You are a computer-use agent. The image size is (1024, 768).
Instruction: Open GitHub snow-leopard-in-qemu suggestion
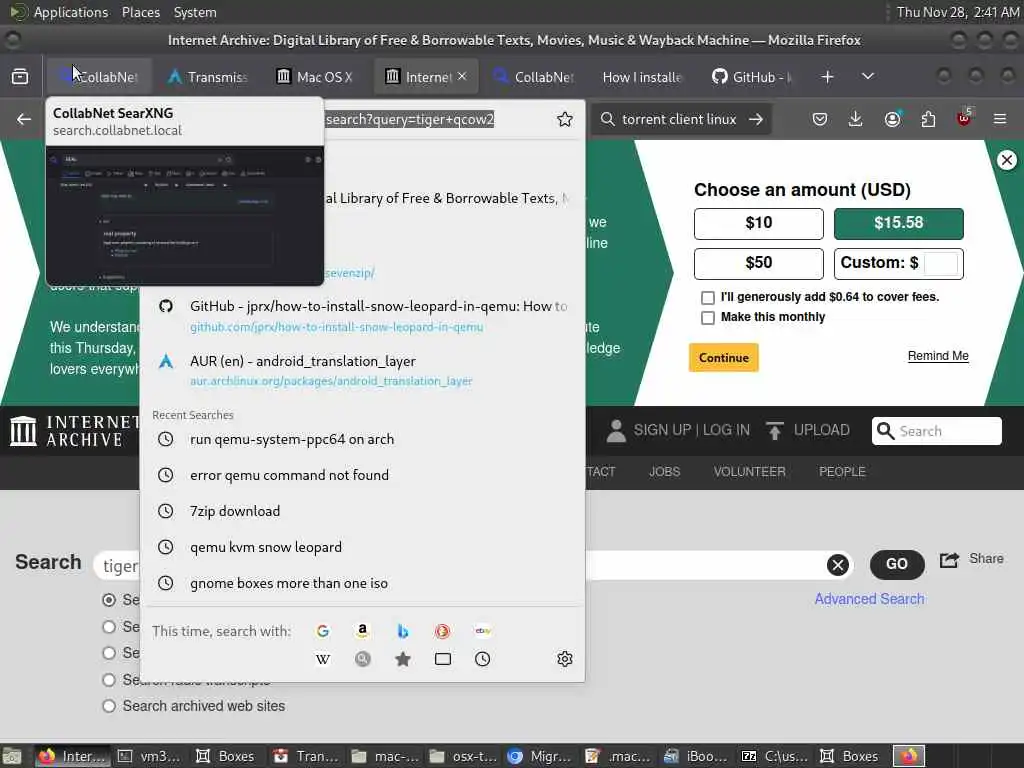[x=362, y=316]
